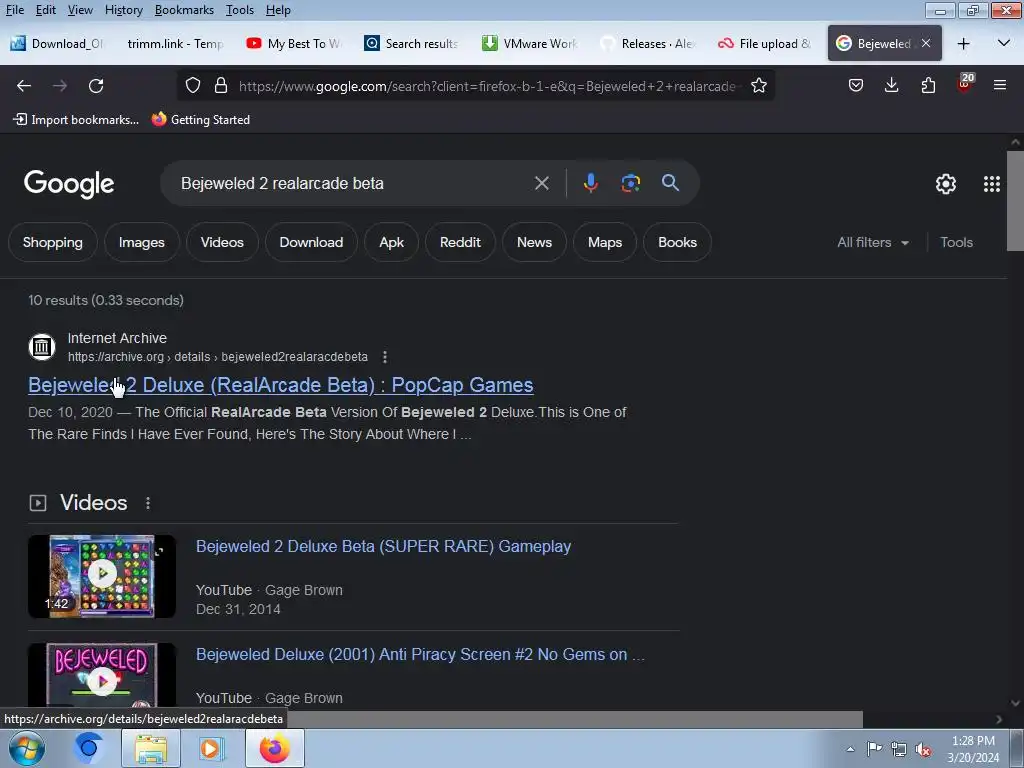Open the Tools search options

coord(956,242)
